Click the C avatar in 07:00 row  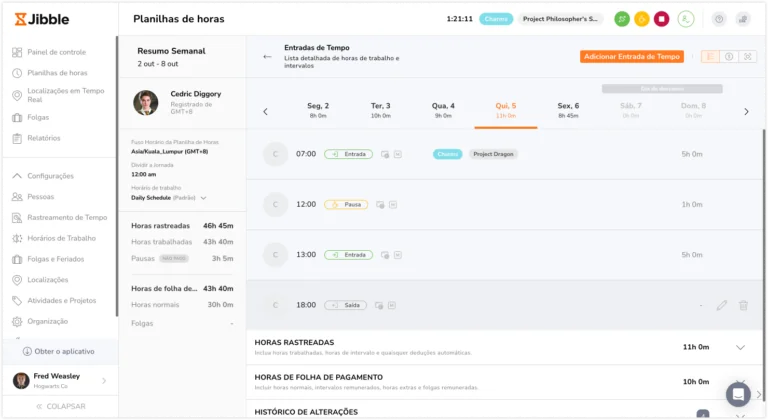(x=275, y=154)
